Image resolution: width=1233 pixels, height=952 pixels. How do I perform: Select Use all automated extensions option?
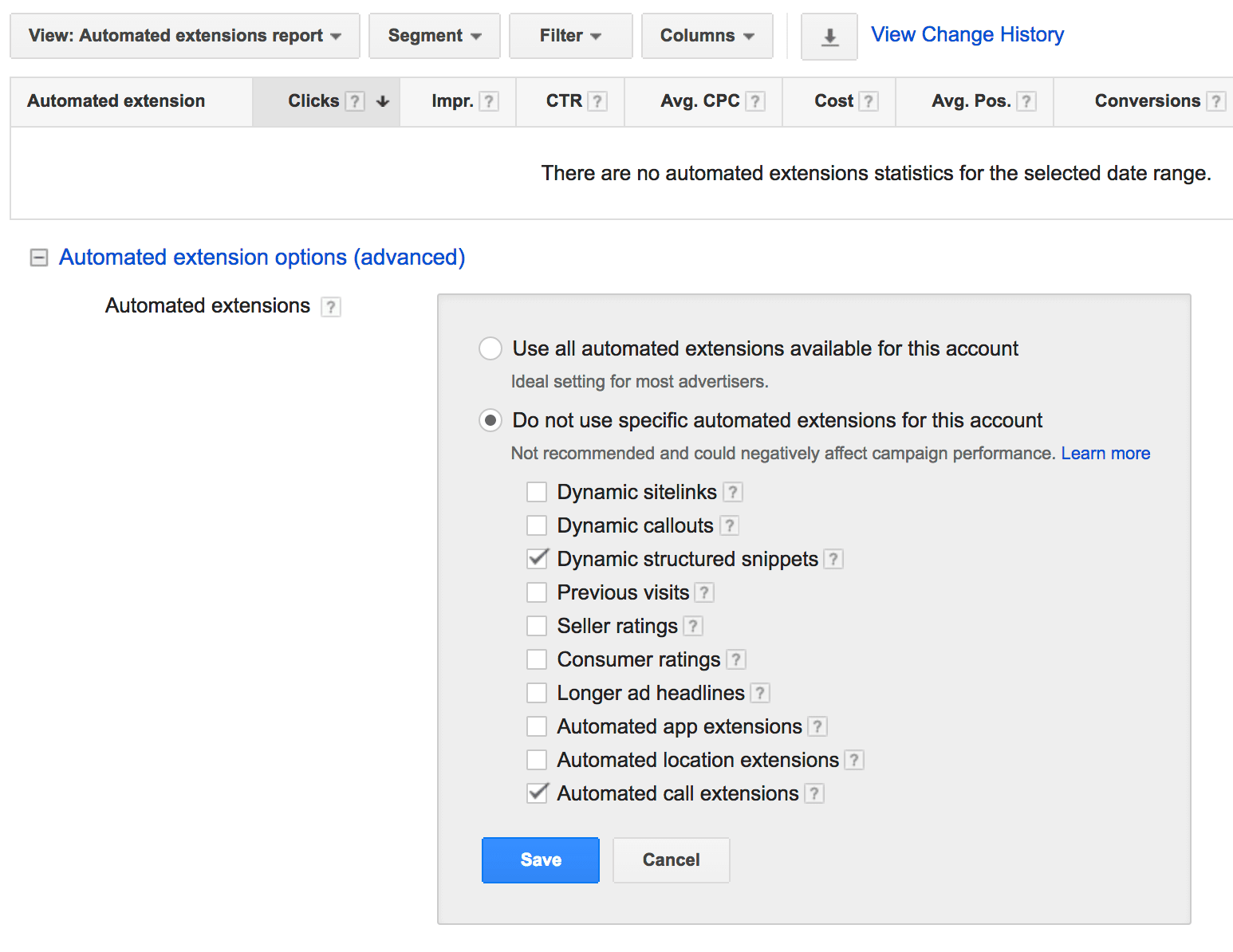click(490, 348)
